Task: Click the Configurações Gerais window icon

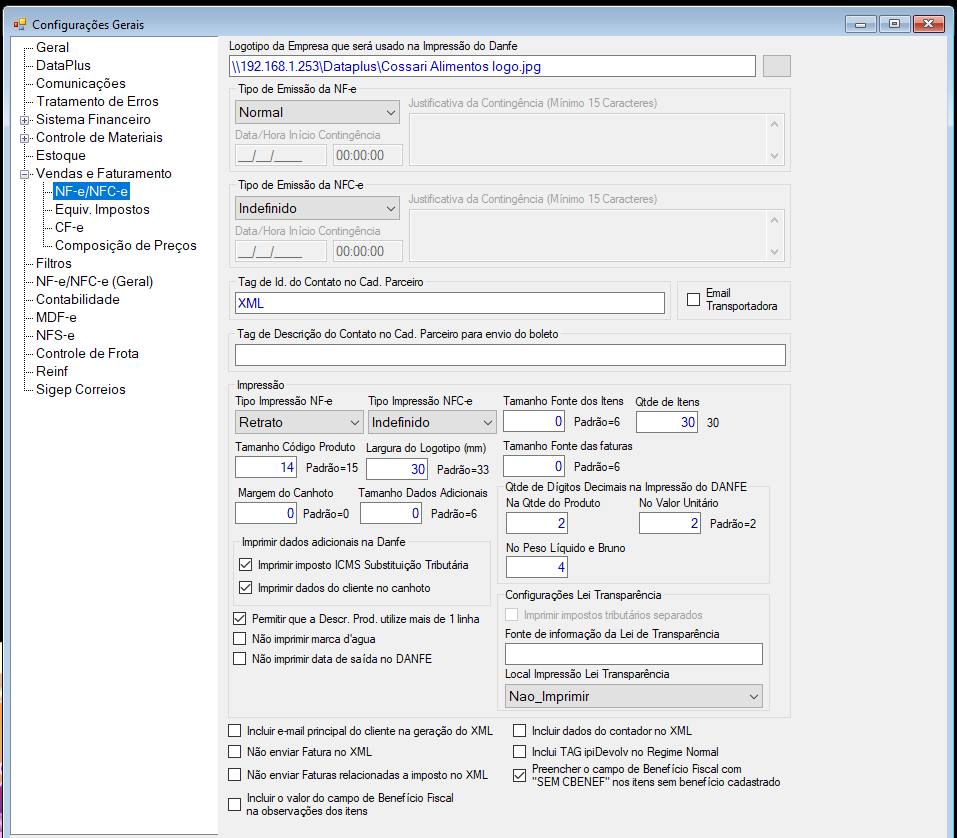Action: 20,24
